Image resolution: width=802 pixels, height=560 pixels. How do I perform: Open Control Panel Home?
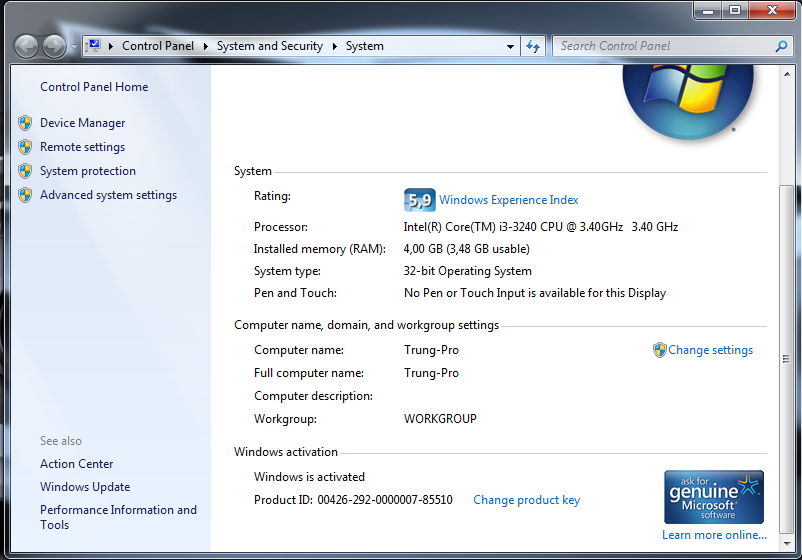point(94,87)
